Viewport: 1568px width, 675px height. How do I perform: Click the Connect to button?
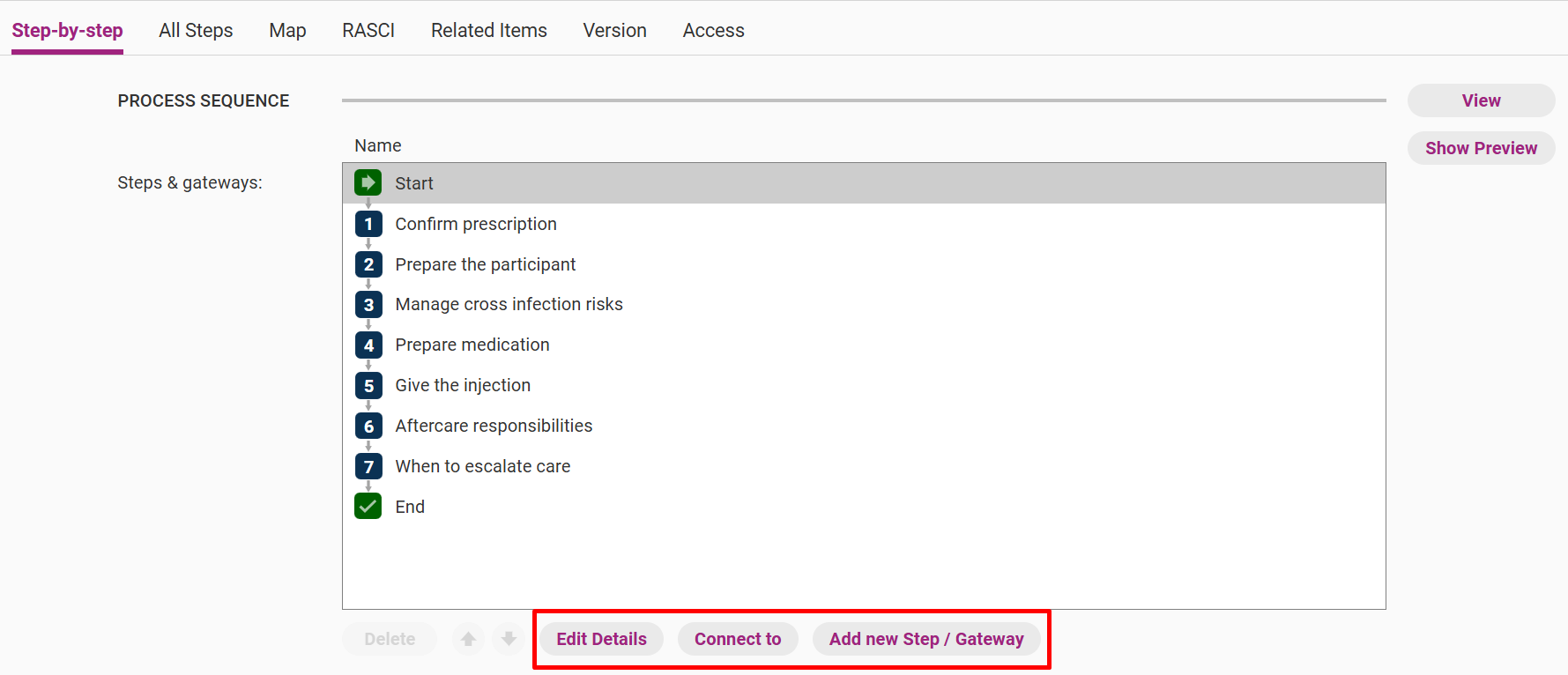pyautogui.click(x=738, y=639)
